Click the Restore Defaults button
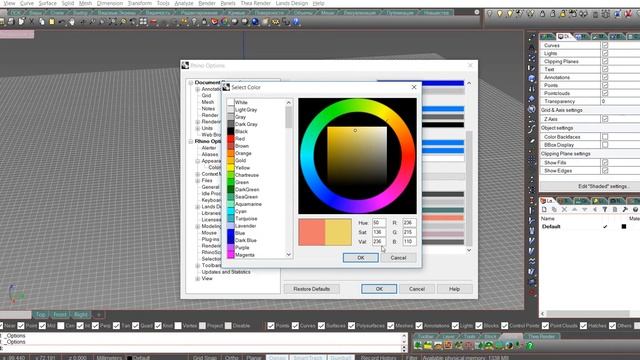Screen dimensions: 640x360 (x=311, y=289)
